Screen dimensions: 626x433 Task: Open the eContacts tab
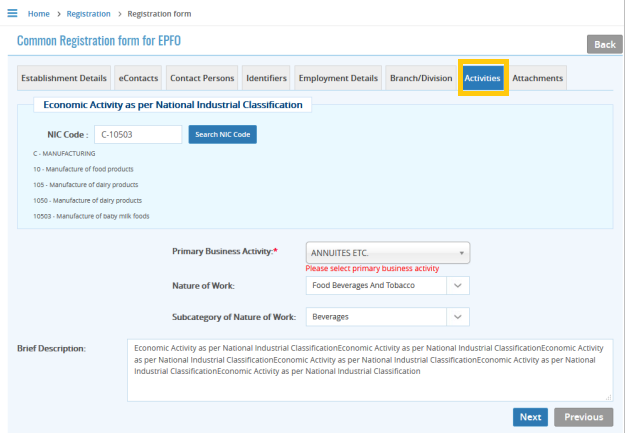coord(137,78)
